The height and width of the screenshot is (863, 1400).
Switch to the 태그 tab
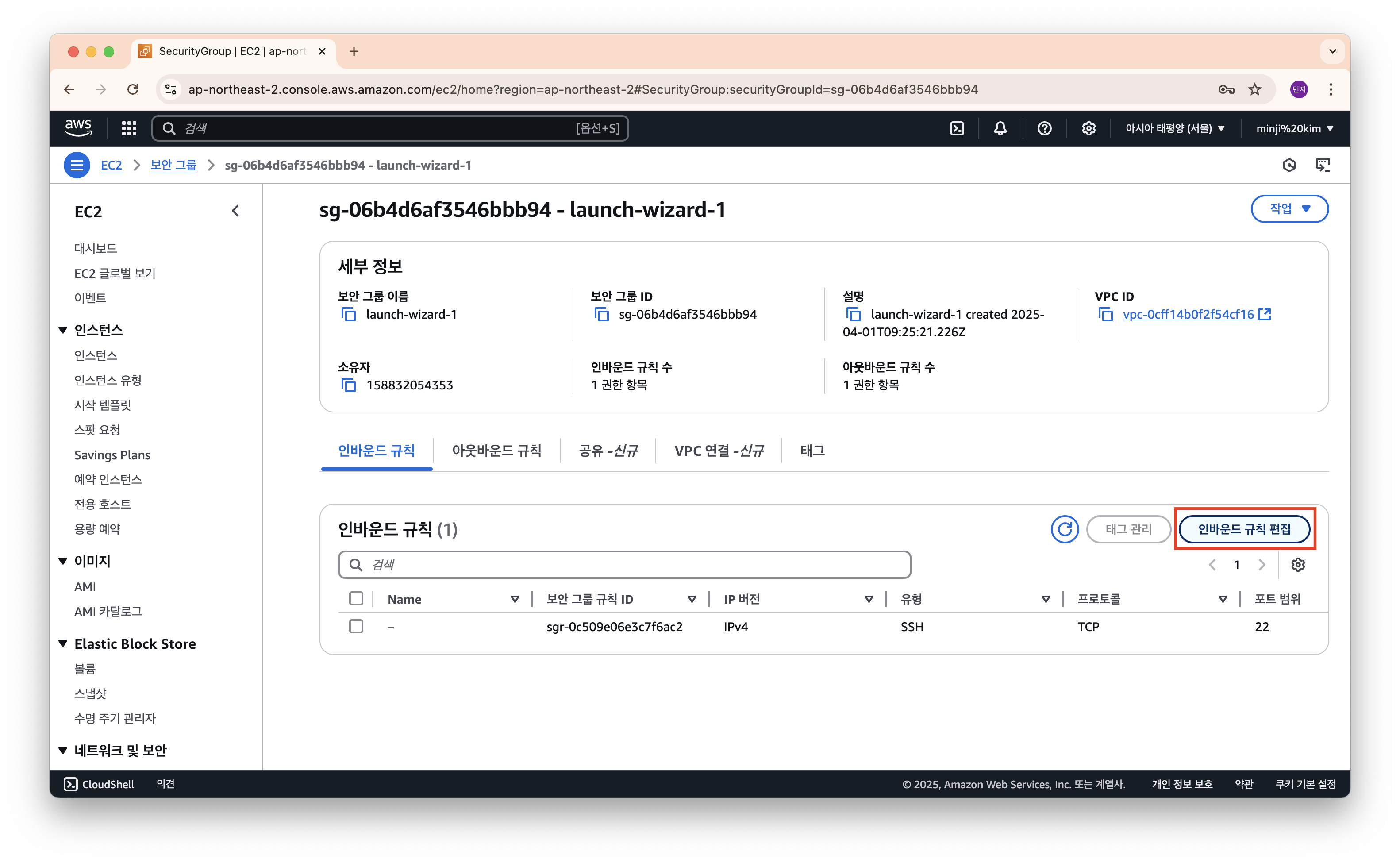812,451
